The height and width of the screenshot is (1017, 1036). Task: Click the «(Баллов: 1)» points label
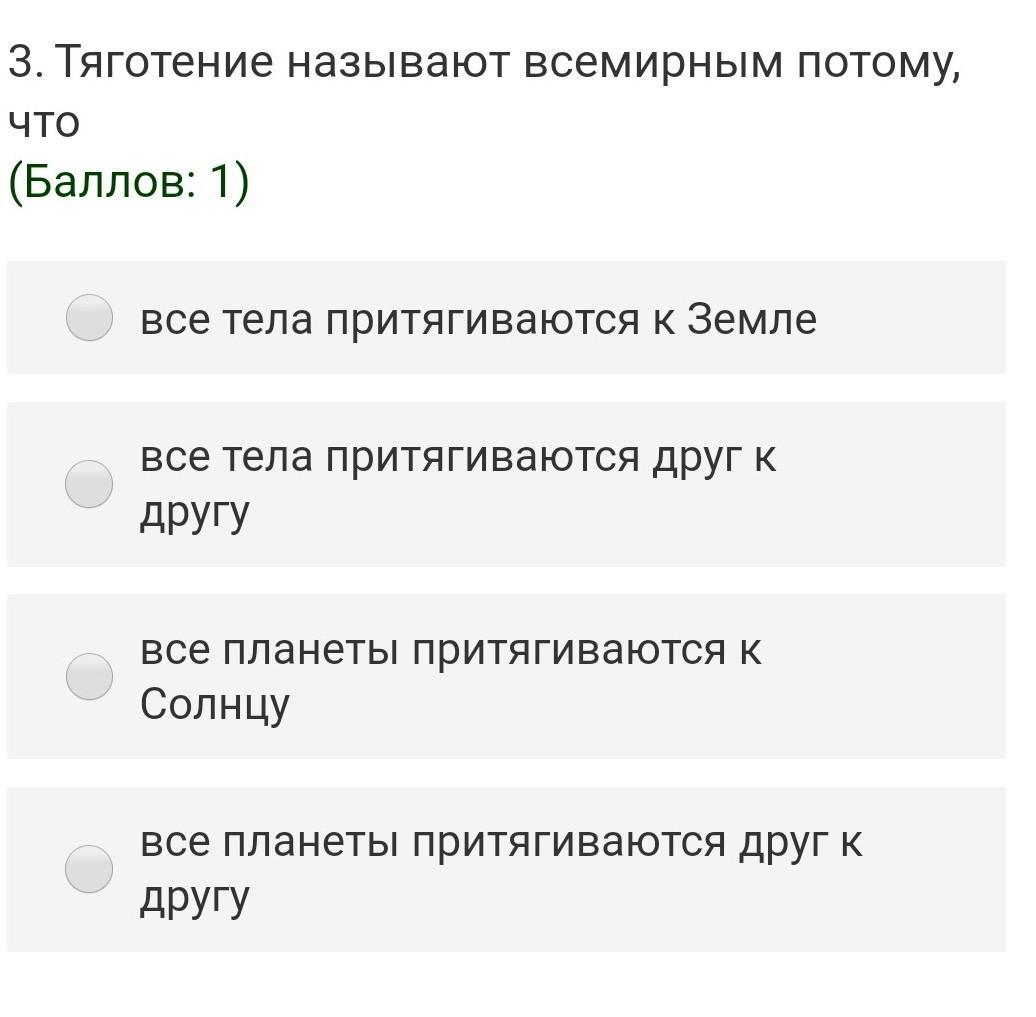point(129,183)
